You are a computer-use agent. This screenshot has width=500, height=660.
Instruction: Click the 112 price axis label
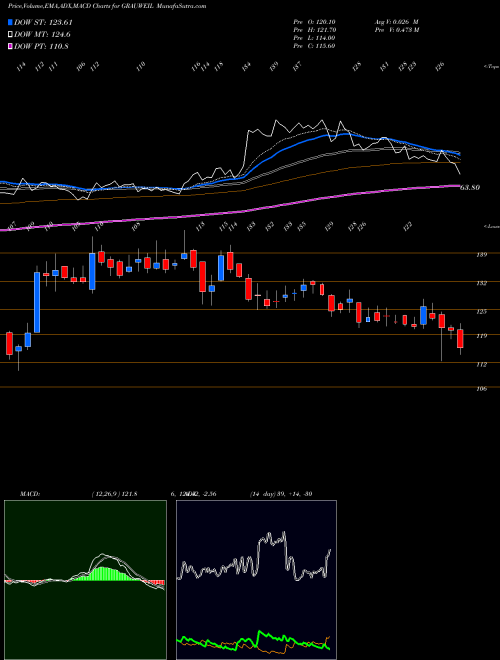point(482,365)
